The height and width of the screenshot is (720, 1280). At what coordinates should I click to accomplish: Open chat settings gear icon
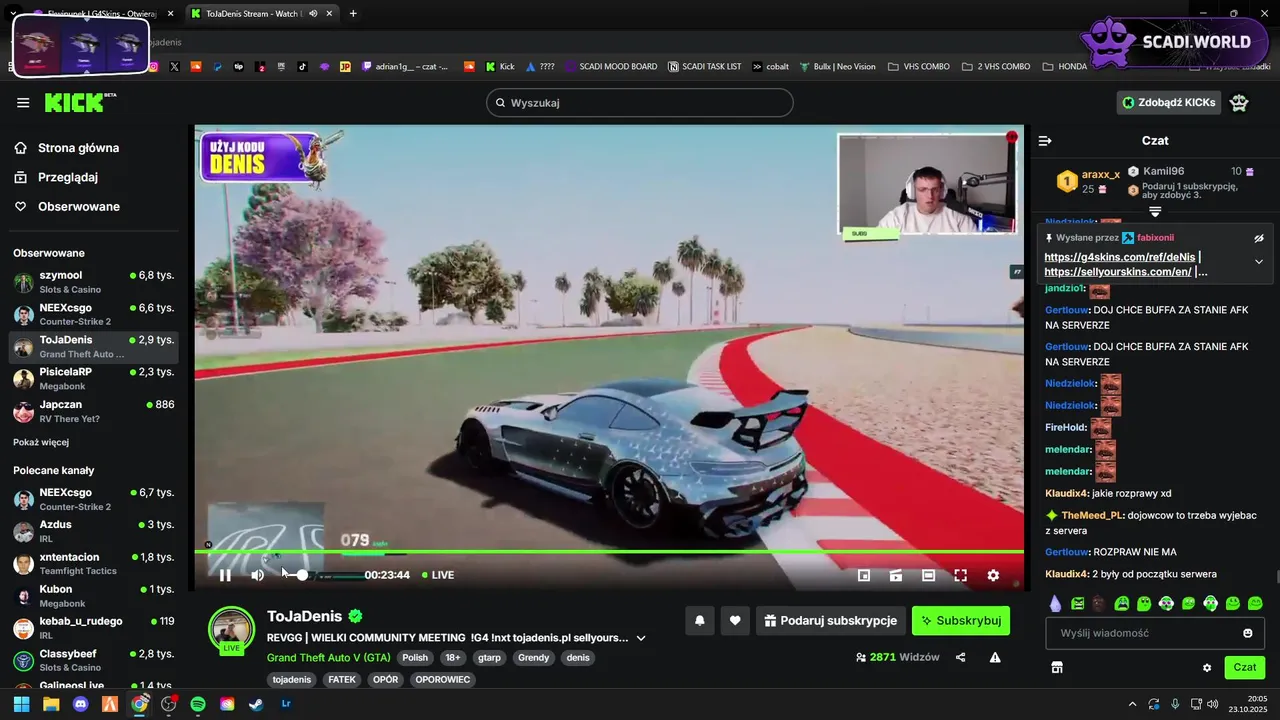point(1207,667)
